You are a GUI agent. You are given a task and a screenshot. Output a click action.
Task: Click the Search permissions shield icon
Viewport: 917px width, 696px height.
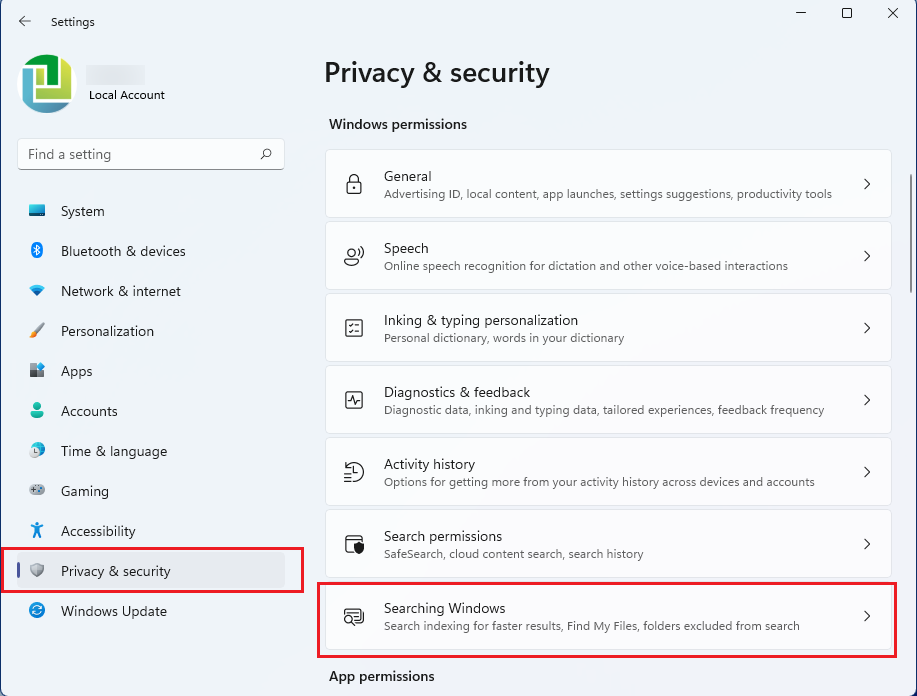click(x=354, y=544)
